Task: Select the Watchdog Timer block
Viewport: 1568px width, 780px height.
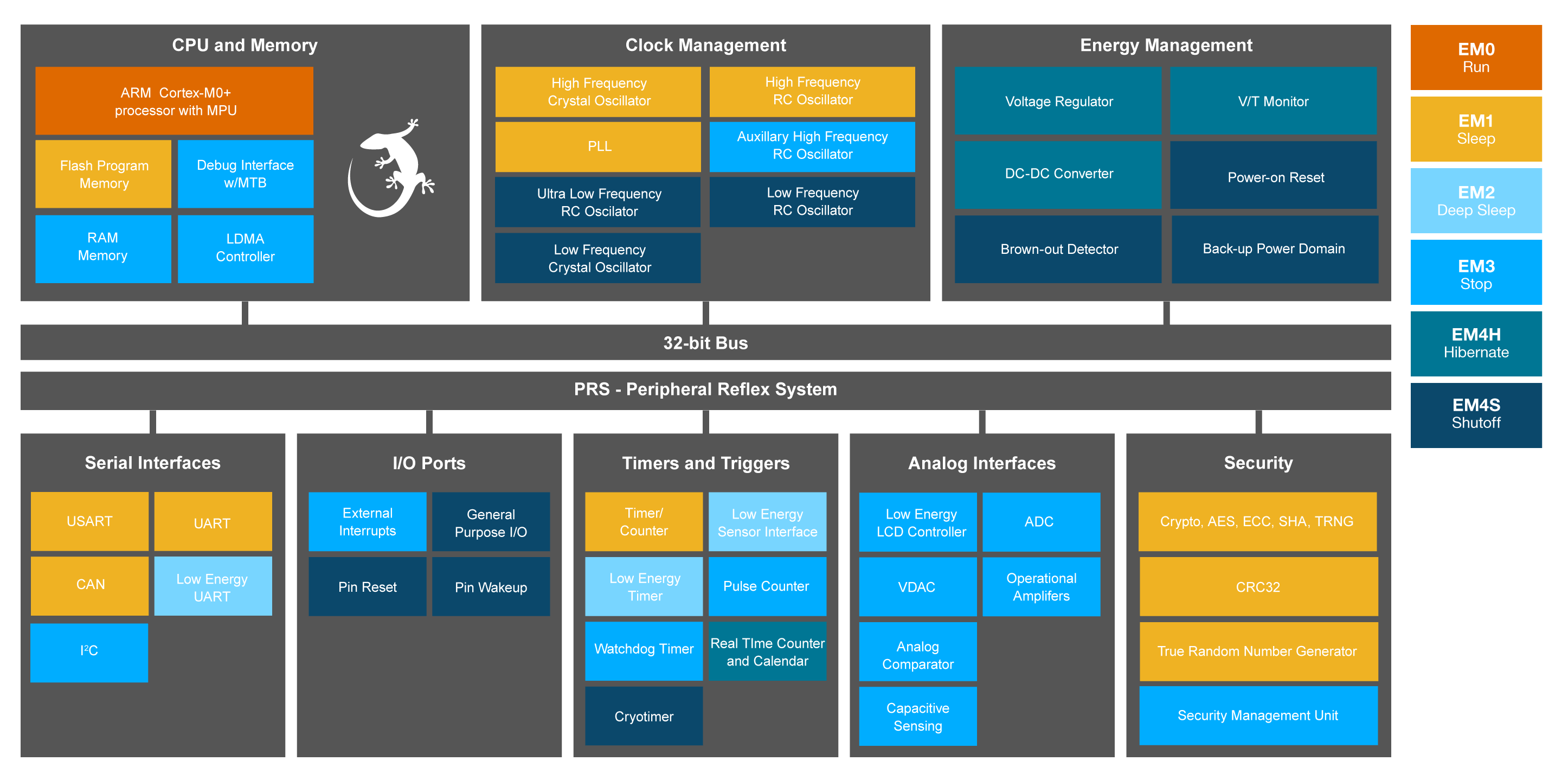Action: (x=644, y=649)
